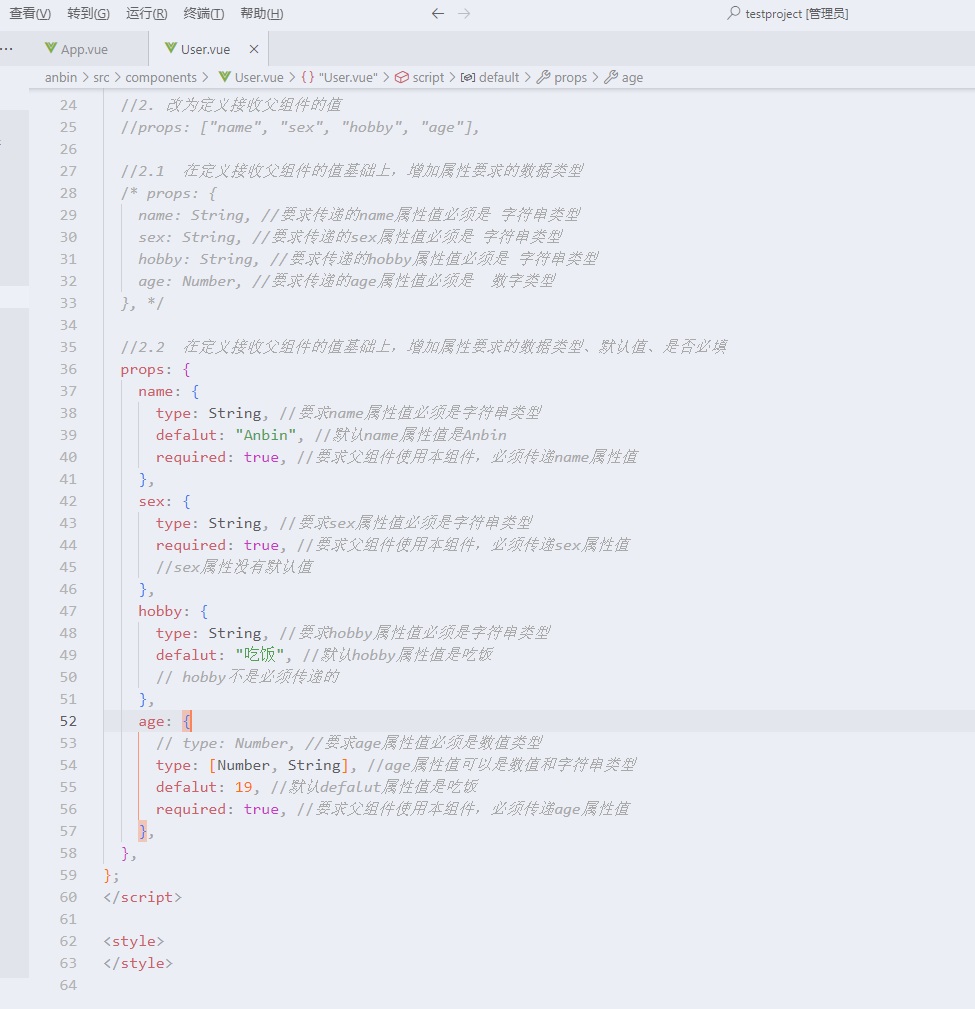Open the 终端(T) menu
This screenshot has width=975, height=1009.
tap(203, 14)
